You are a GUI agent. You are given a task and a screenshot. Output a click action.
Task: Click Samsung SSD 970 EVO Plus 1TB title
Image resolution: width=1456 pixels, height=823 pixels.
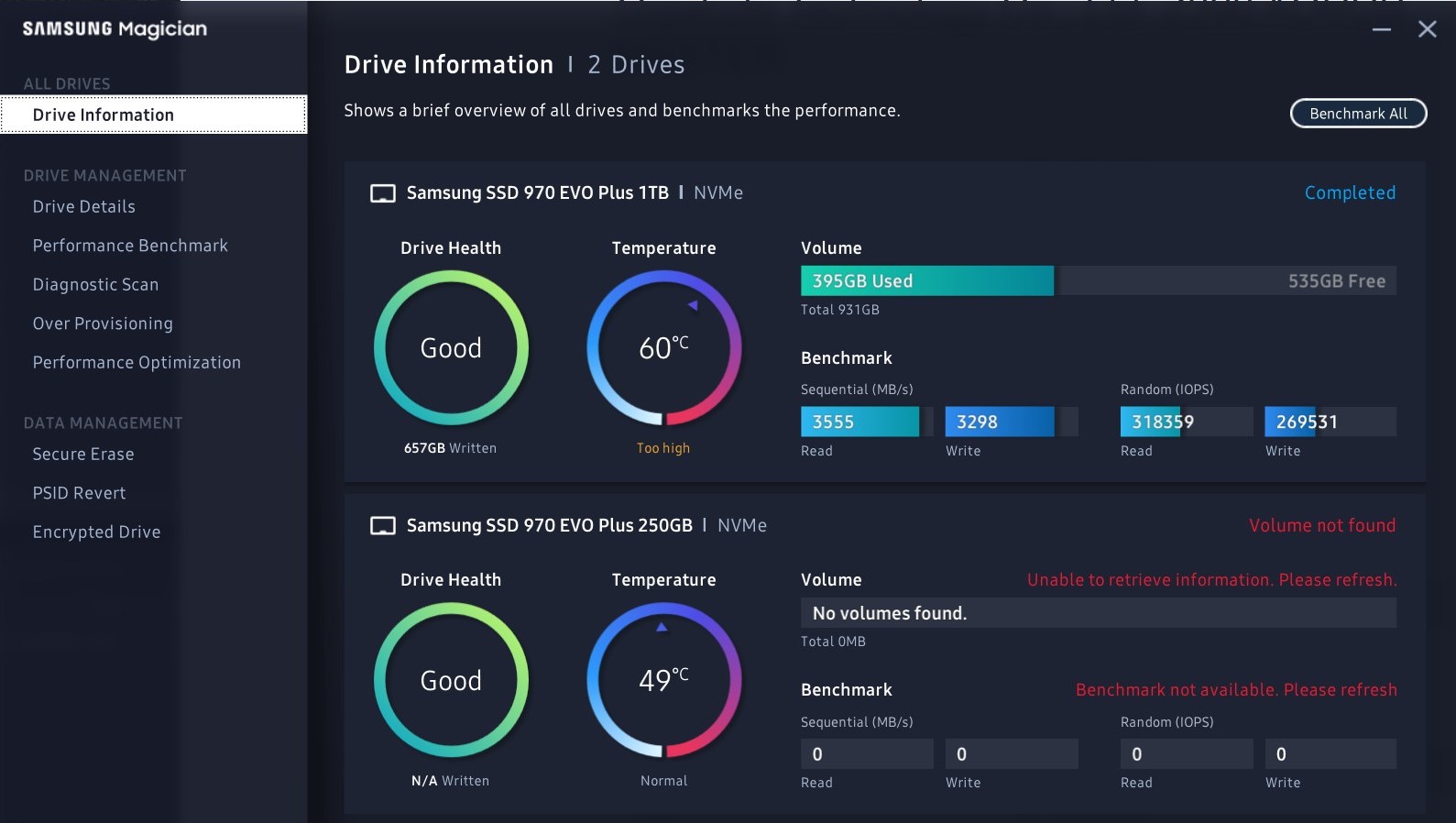coord(537,193)
